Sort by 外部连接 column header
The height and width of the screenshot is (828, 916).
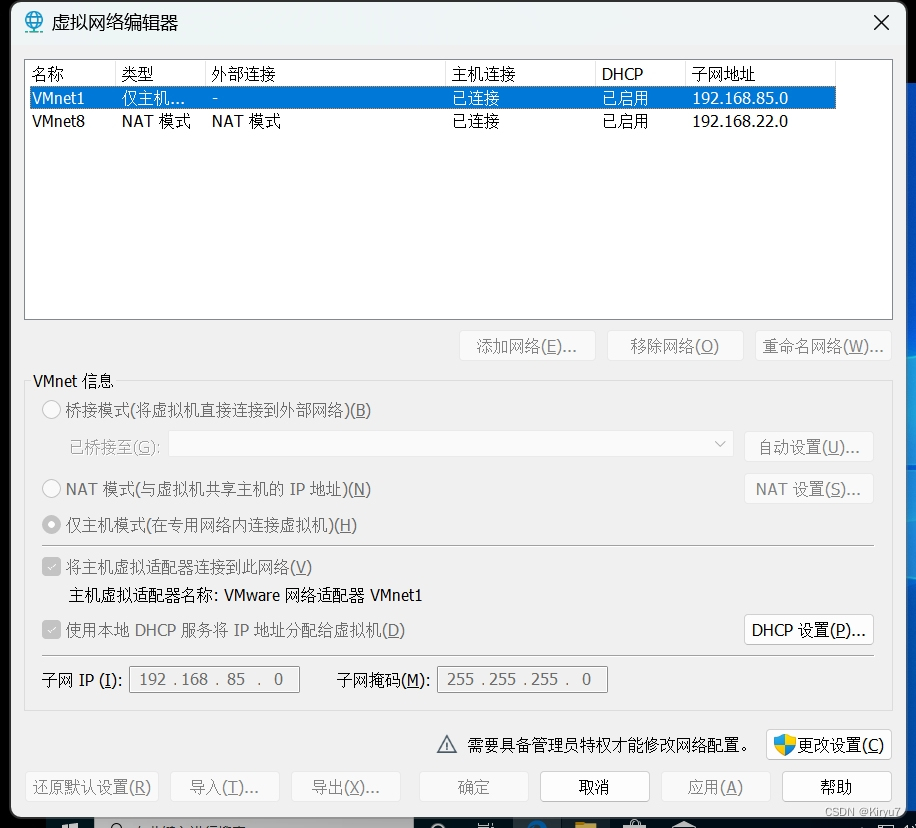tap(325, 74)
